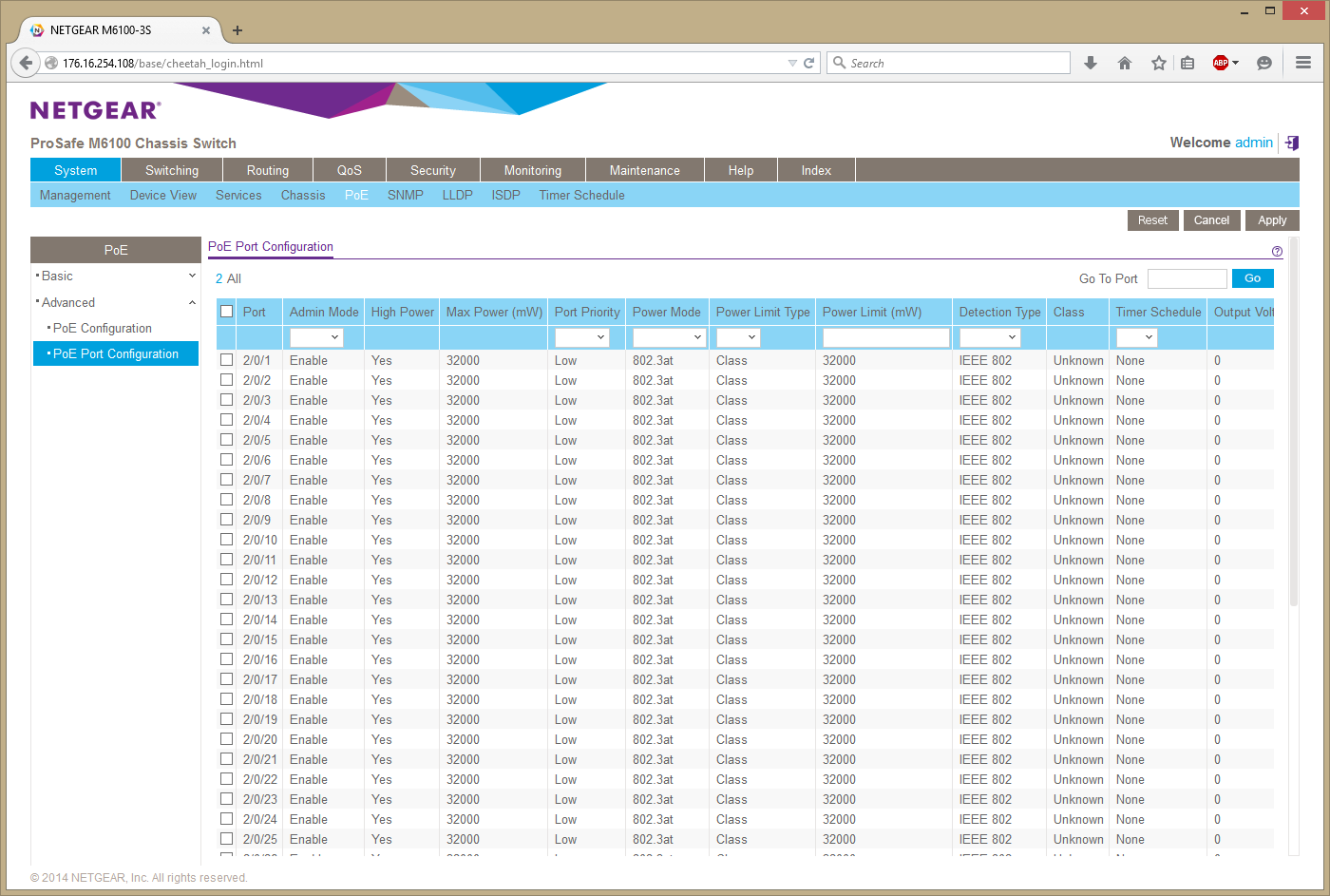Bookmark this page with the star icon
The width and height of the screenshot is (1330, 896).
[x=1159, y=63]
